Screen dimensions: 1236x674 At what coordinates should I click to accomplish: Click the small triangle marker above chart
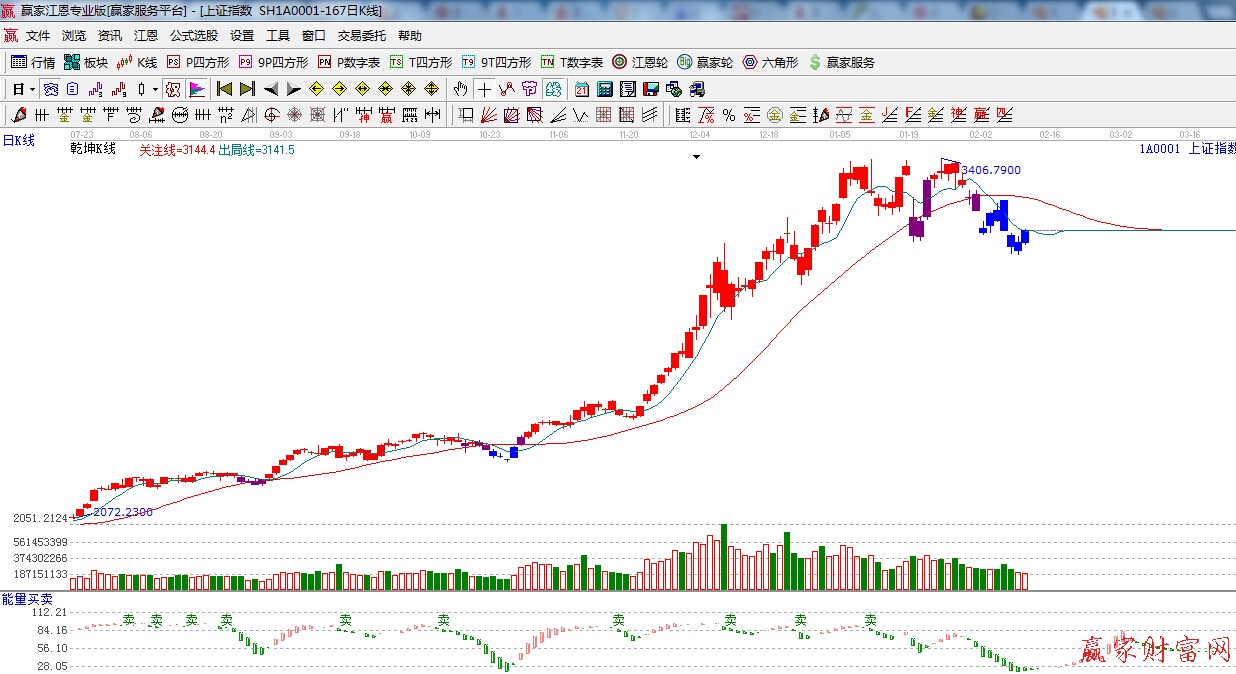(697, 157)
